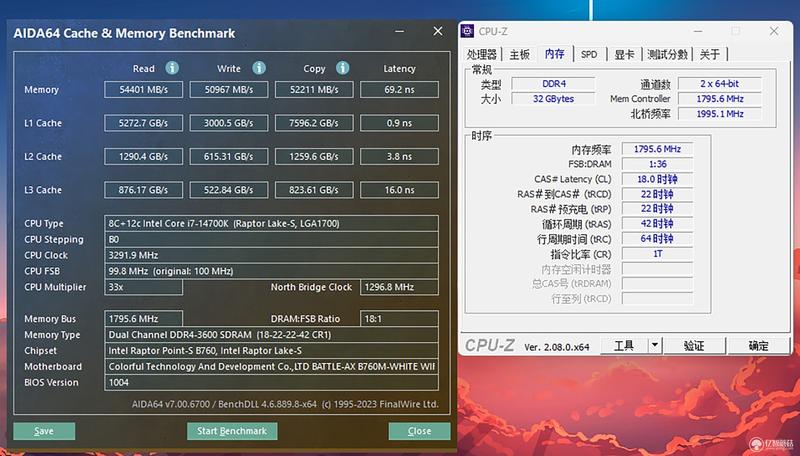Screen dimensions: 800x456
Task: Click Memory Latency value 69.2 ns
Action: tap(399, 89)
